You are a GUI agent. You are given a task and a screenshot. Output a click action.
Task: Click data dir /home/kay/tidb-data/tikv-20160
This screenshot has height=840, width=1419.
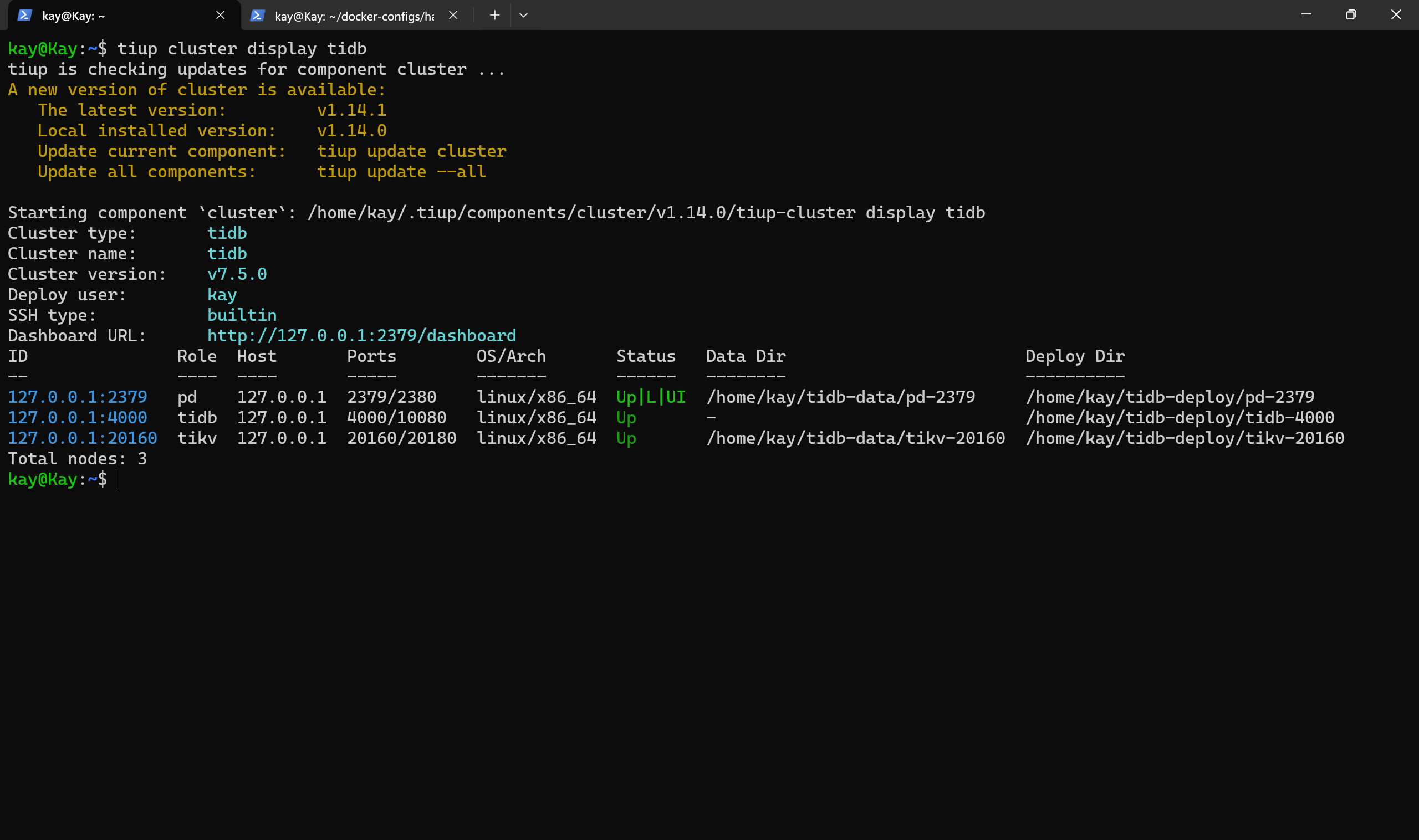pos(855,438)
